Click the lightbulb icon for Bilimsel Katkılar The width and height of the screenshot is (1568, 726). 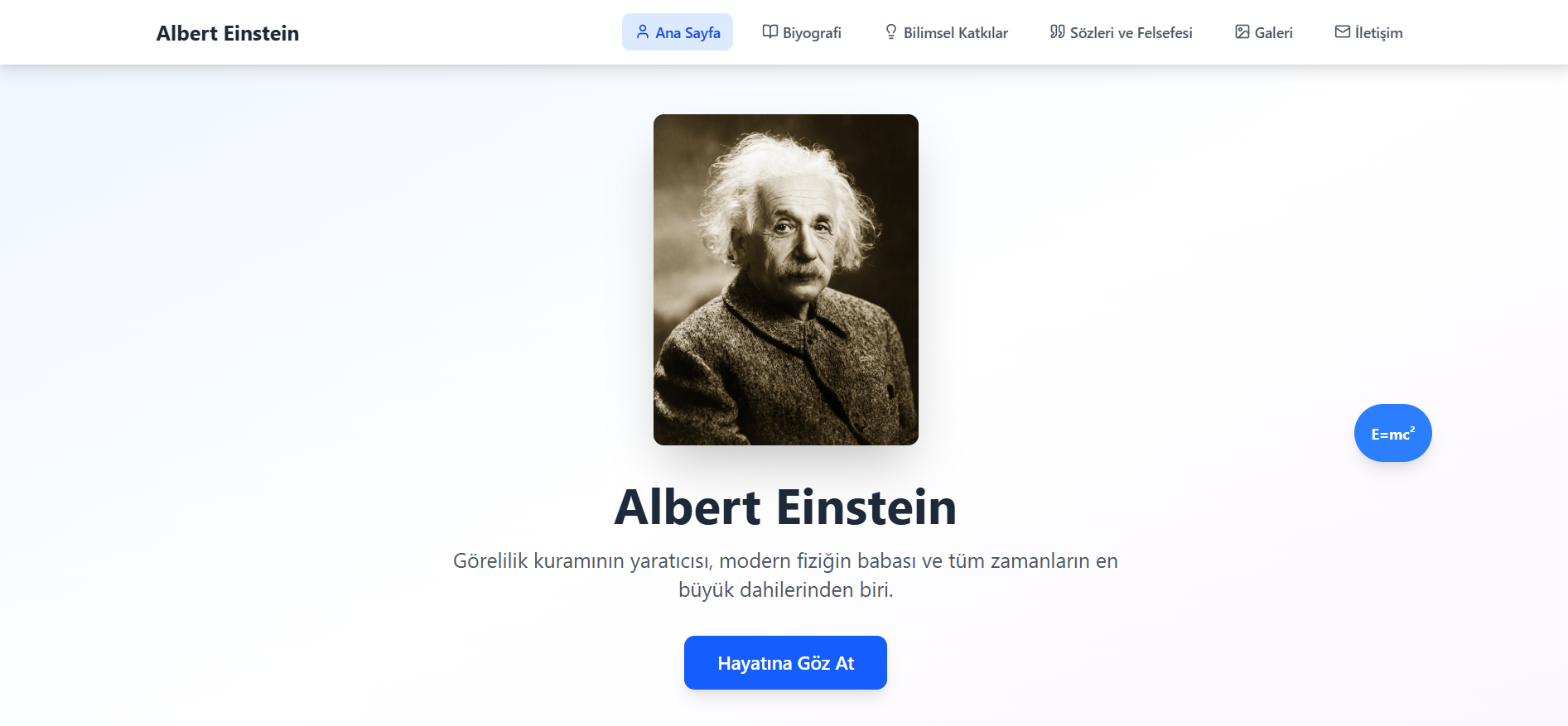tap(891, 32)
